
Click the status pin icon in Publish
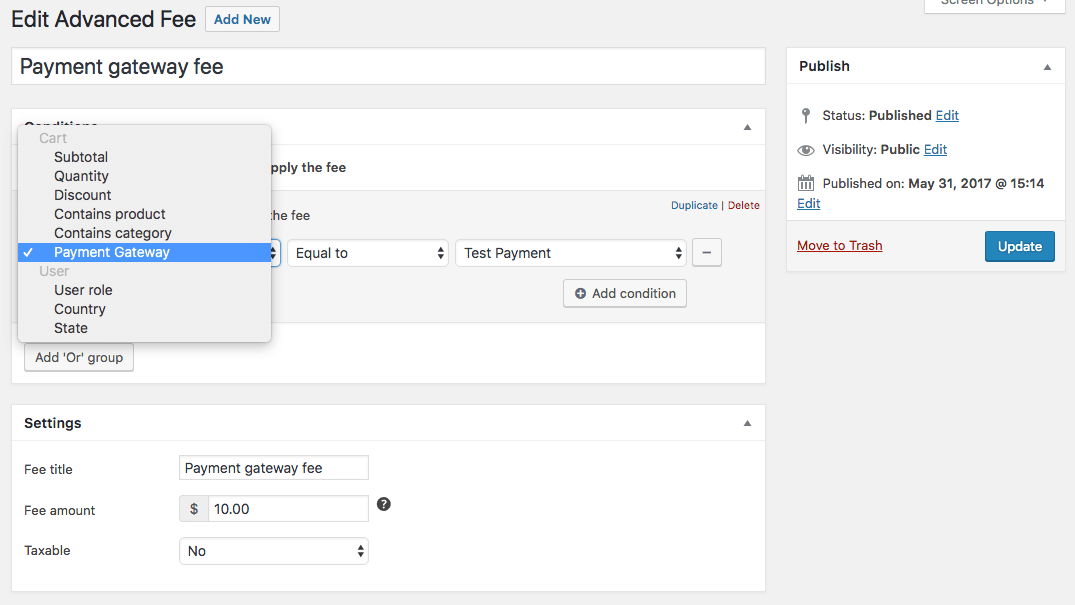coord(806,115)
